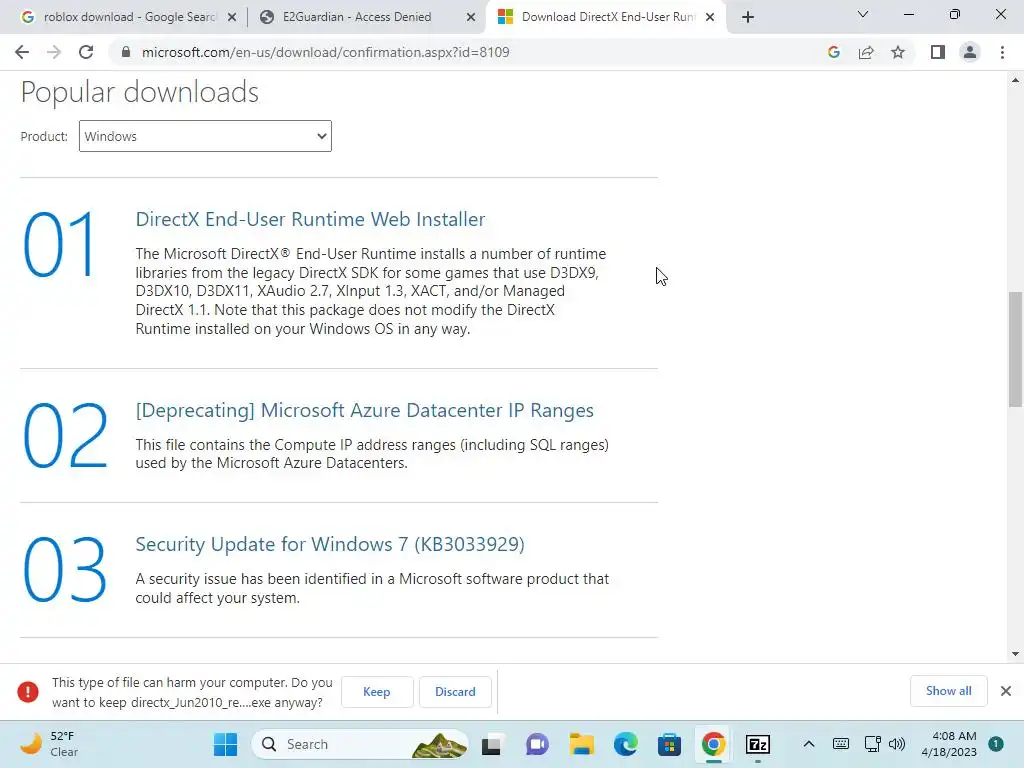
Task: Click the number 03 ranking
Action: click(65, 569)
